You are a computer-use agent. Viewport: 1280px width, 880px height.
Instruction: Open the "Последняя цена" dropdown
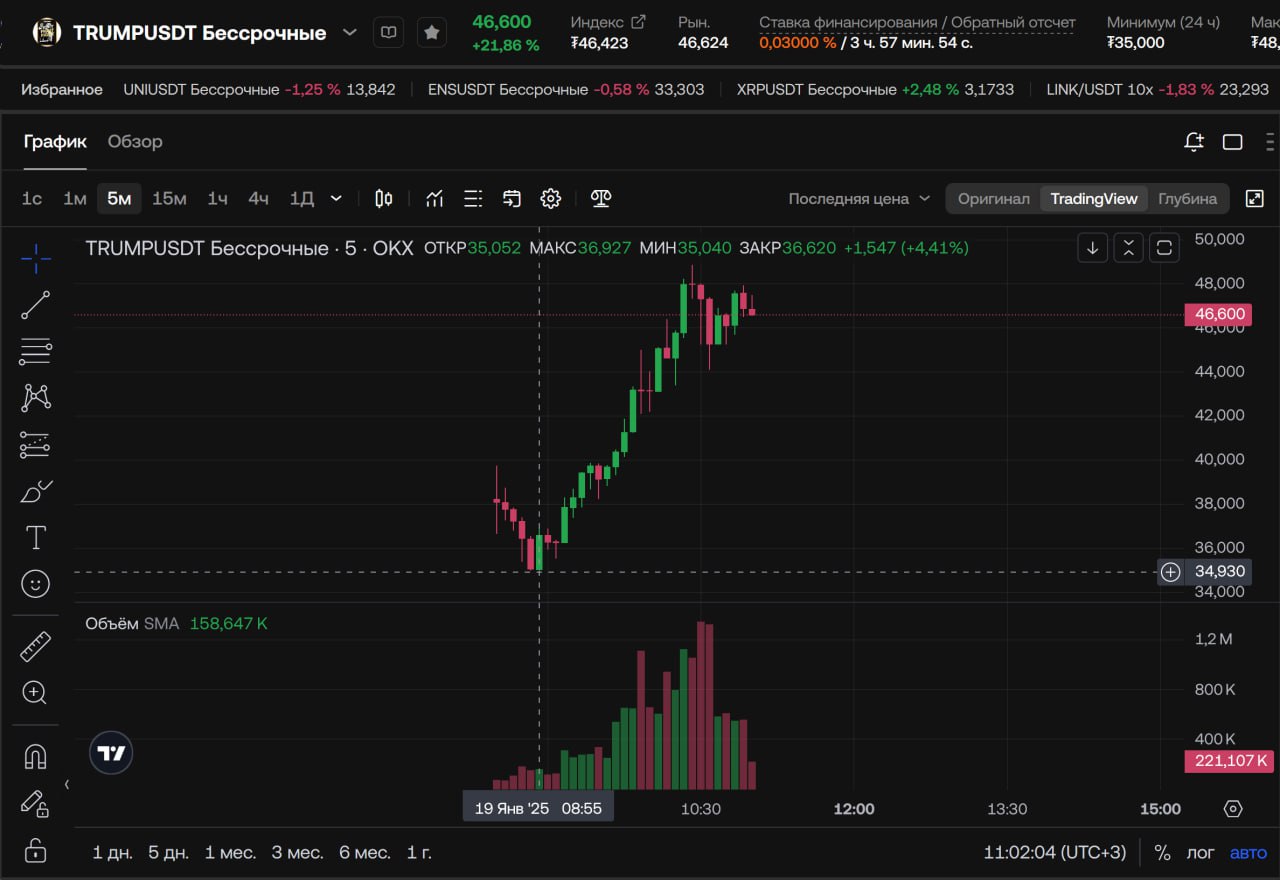859,199
